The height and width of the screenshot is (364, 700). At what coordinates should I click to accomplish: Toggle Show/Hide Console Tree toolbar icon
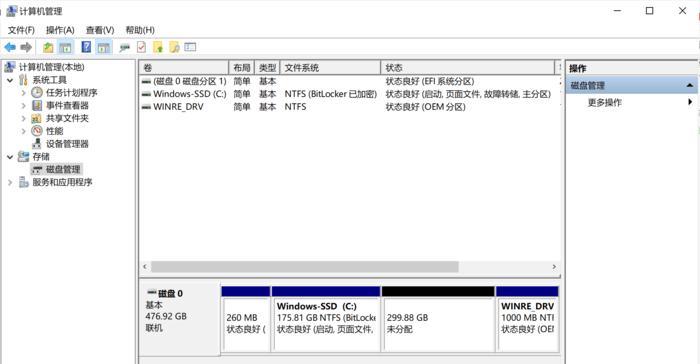[66, 47]
